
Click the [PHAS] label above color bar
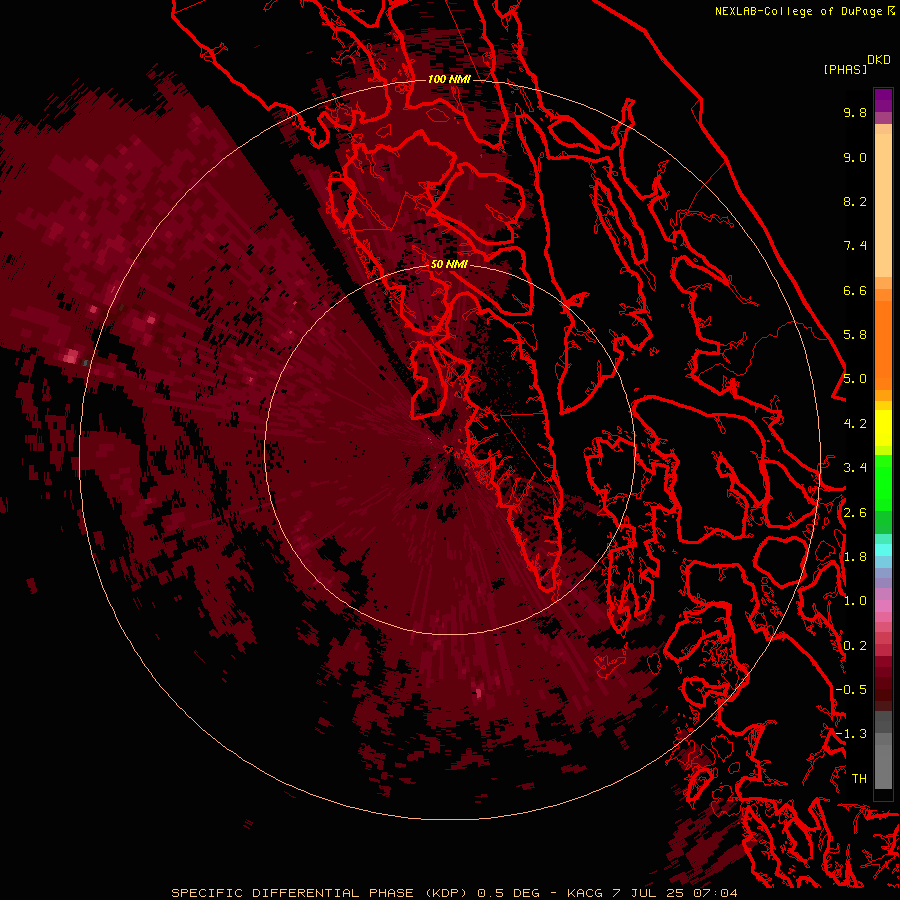(845, 69)
